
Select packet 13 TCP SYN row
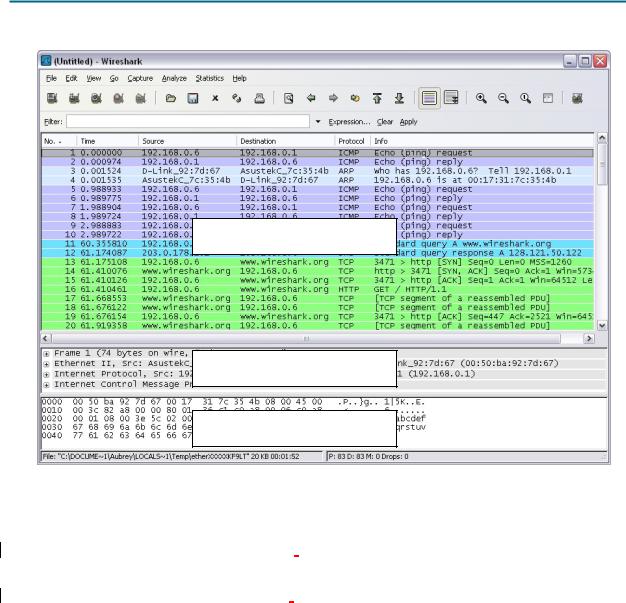pos(317,262)
